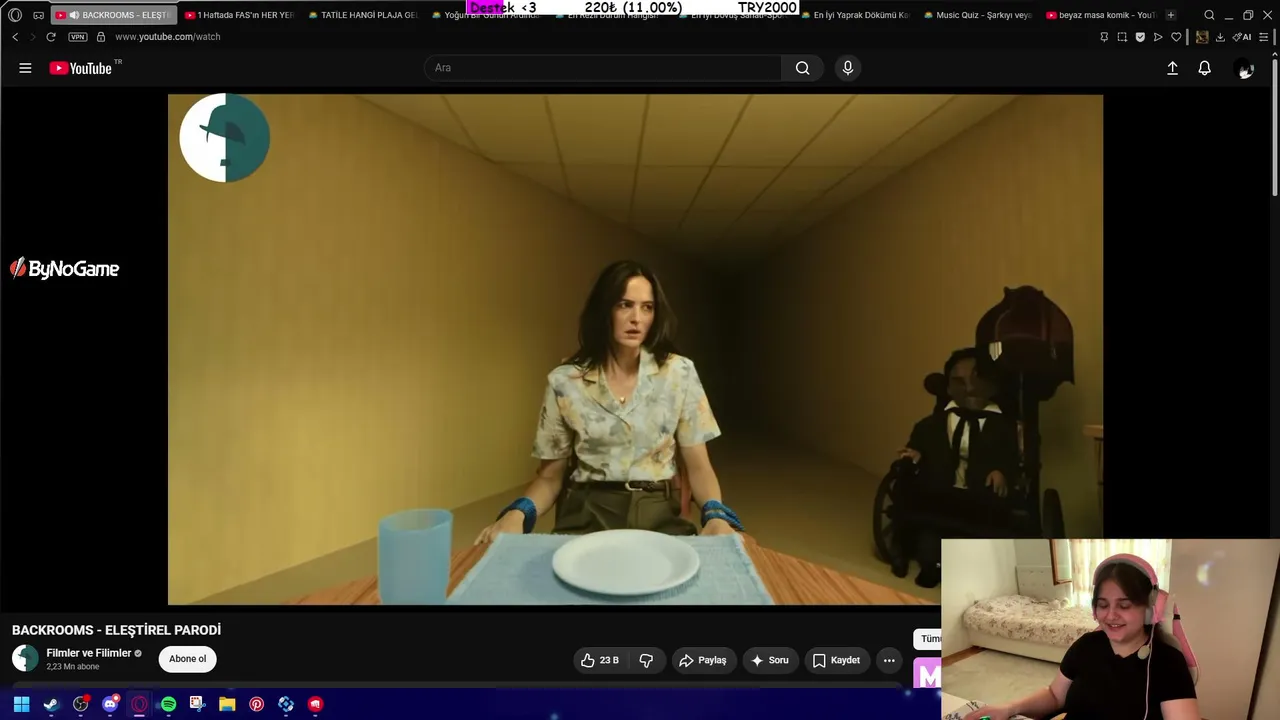The image size is (1280, 720).
Task: Open the privacy shield icon
Action: [1140, 37]
